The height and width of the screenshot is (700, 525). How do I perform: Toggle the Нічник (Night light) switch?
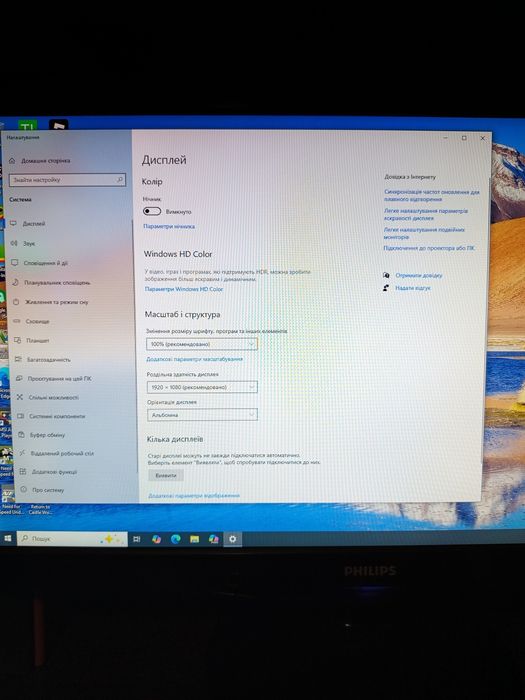tap(152, 211)
